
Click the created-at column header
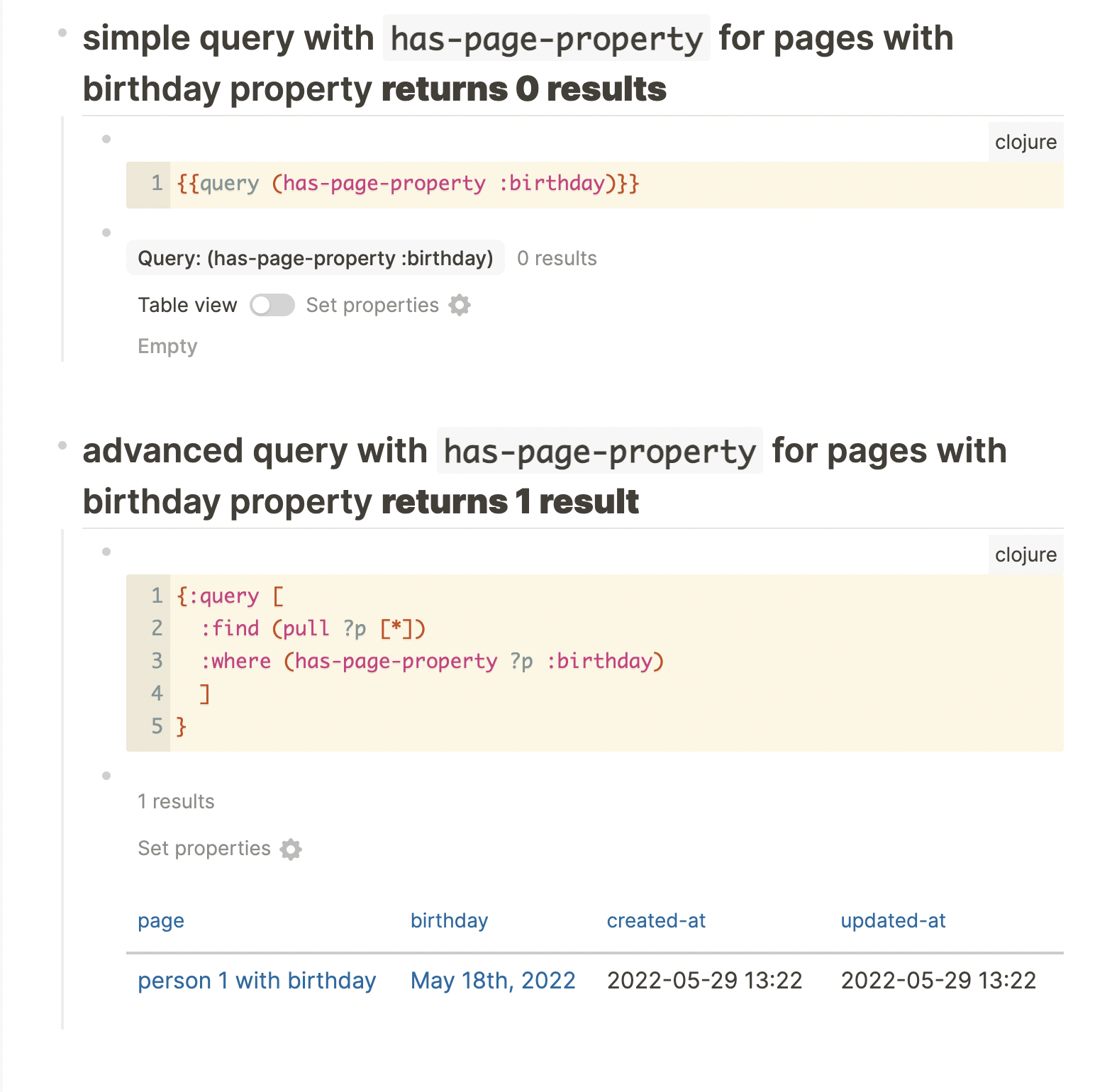[656, 920]
